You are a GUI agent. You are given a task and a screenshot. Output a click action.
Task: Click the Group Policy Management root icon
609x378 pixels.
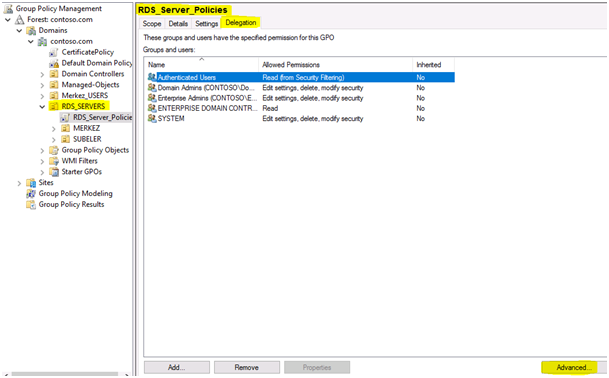[x=8, y=9]
